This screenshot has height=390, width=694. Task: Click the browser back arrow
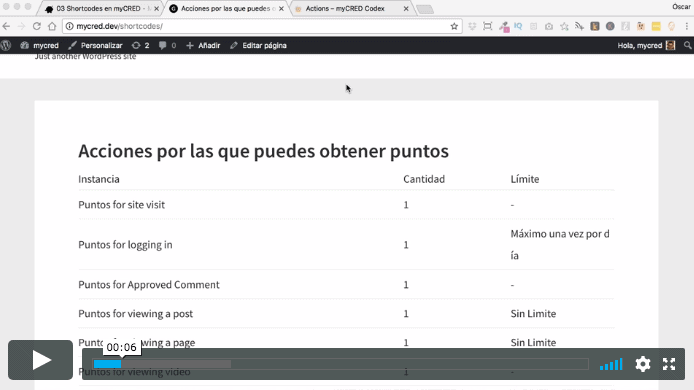point(6,27)
